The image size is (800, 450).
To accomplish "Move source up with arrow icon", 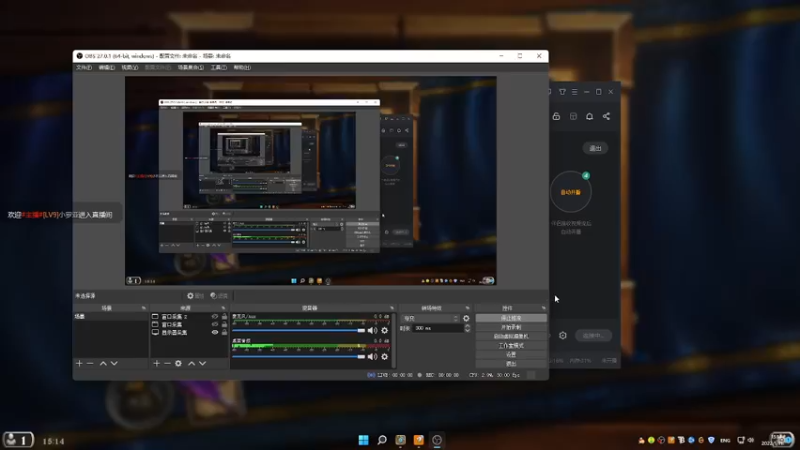I will tap(191, 363).
